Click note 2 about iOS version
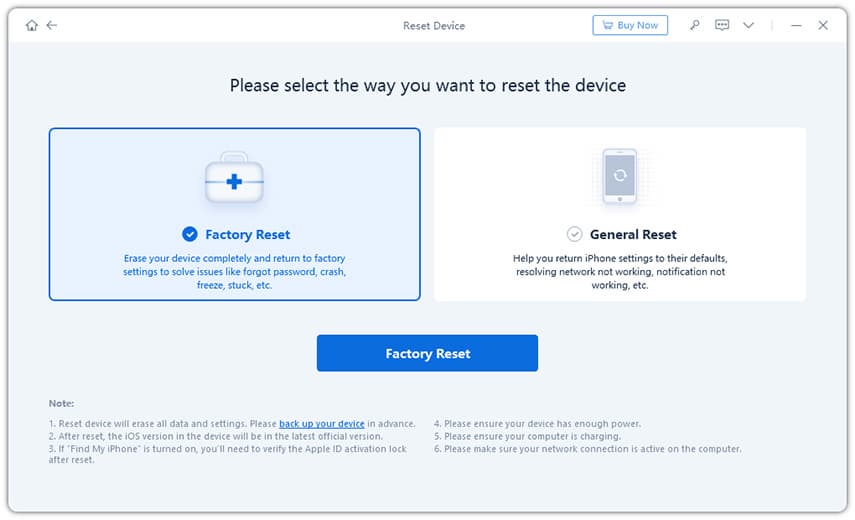855x520 pixels. (x=215, y=436)
